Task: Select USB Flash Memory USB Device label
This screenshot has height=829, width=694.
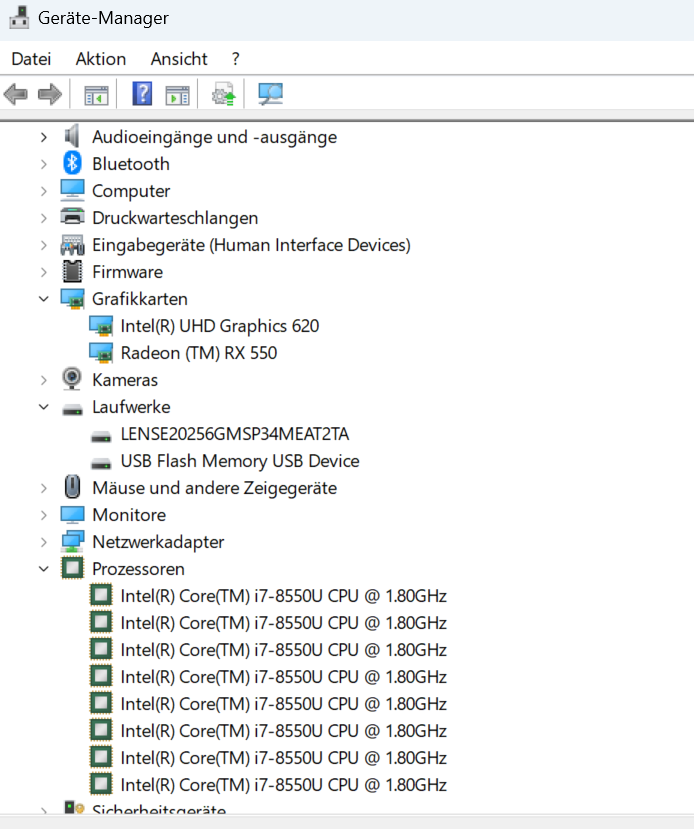Action: coord(240,460)
